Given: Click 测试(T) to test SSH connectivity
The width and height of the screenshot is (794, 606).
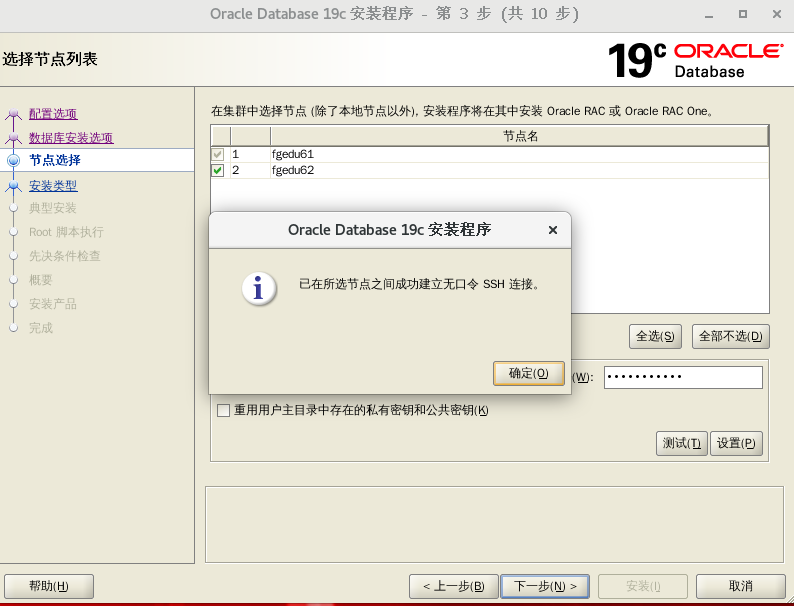Looking at the screenshot, I should [682, 443].
